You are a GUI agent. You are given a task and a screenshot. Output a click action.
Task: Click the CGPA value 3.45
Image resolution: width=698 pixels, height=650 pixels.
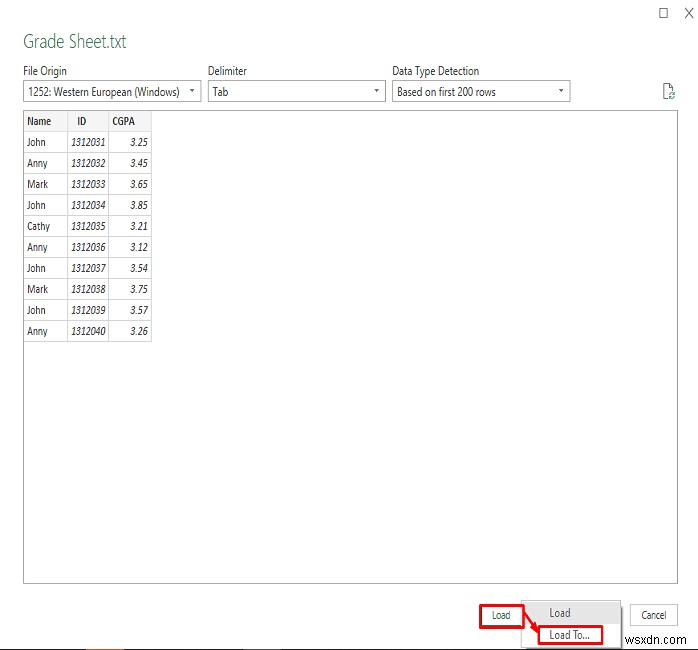tap(130, 163)
